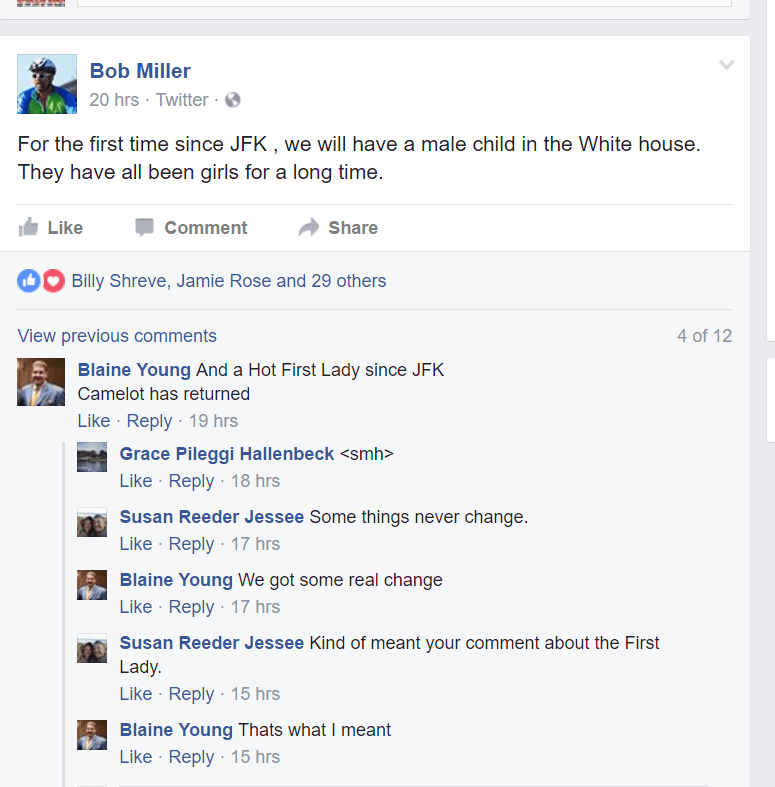Click the Twitter source link
This screenshot has width=775, height=787.
[x=182, y=100]
